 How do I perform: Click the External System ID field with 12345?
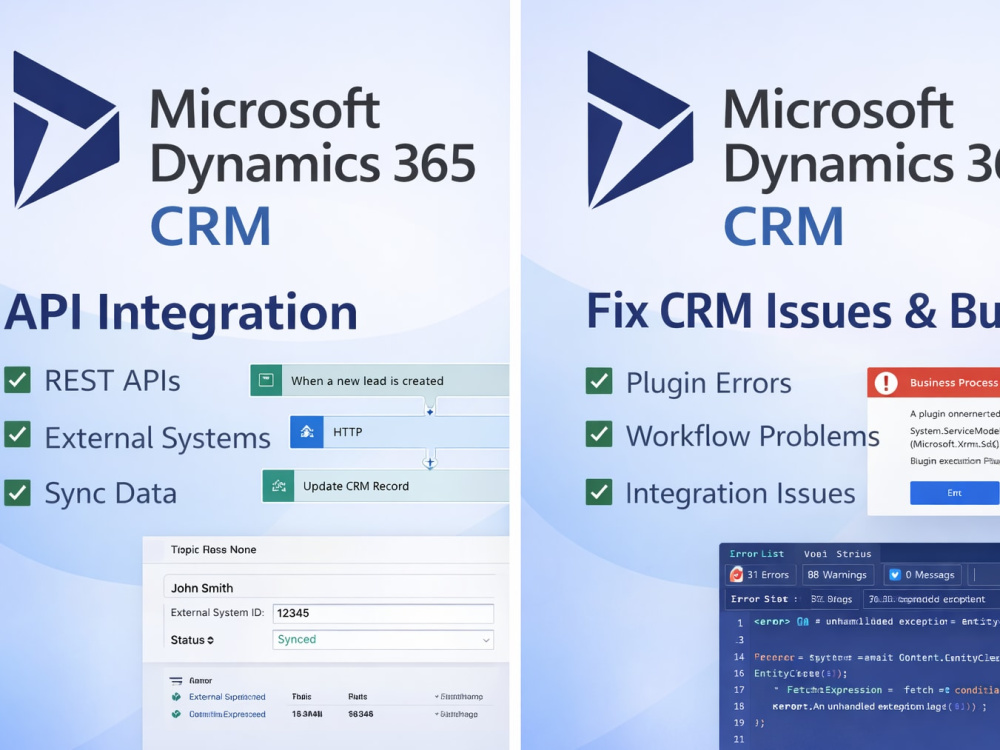(383, 614)
